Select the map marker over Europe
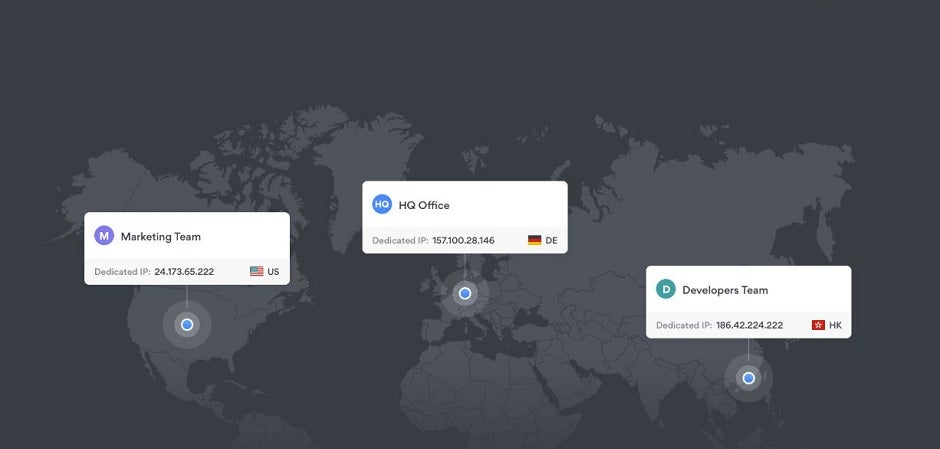This screenshot has width=940, height=449. pyautogui.click(x=465, y=293)
